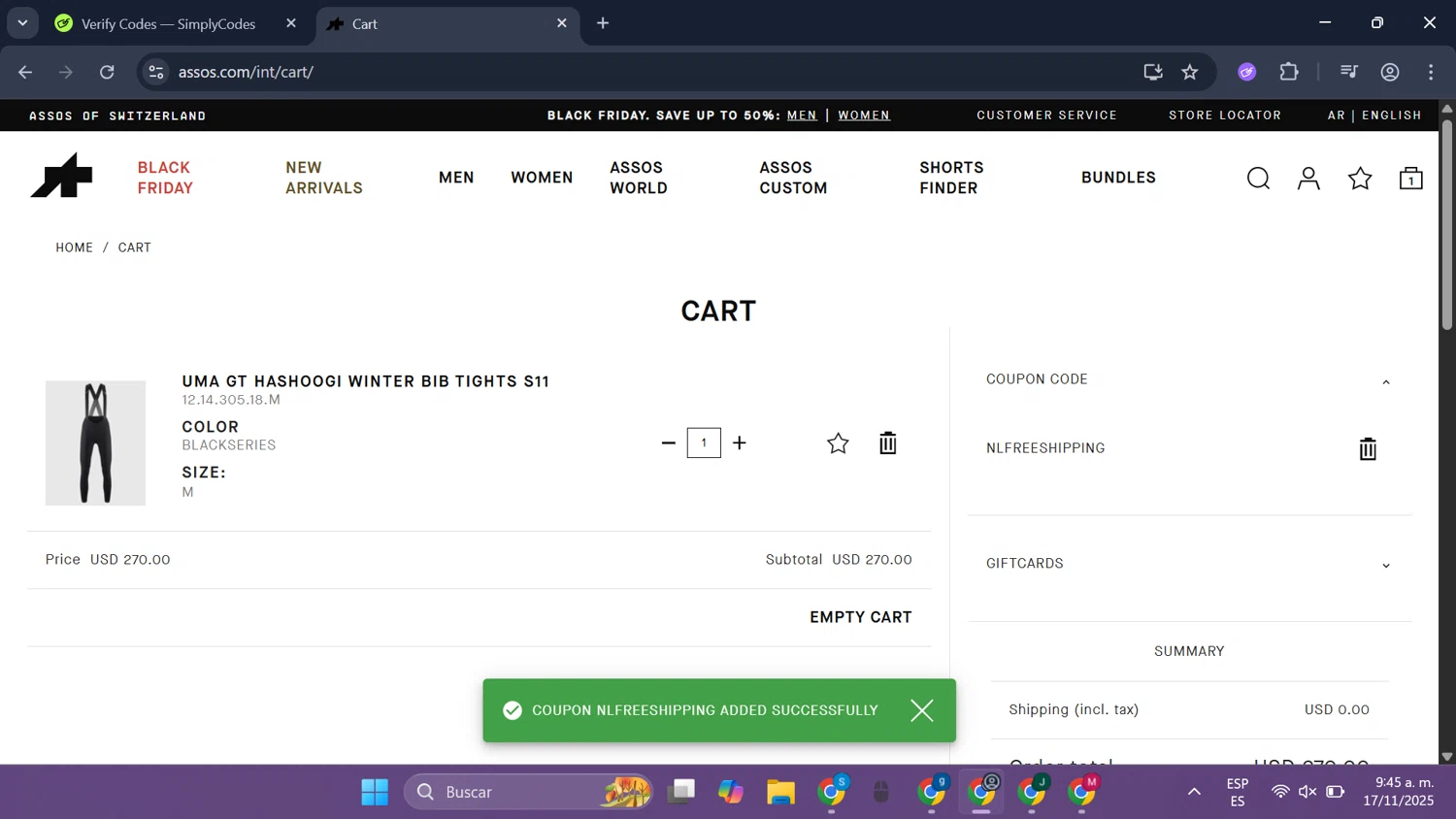The height and width of the screenshot is (819, 1456).
Task: Open the Copilot taskbar icon
Action: (x=730, y=792)
